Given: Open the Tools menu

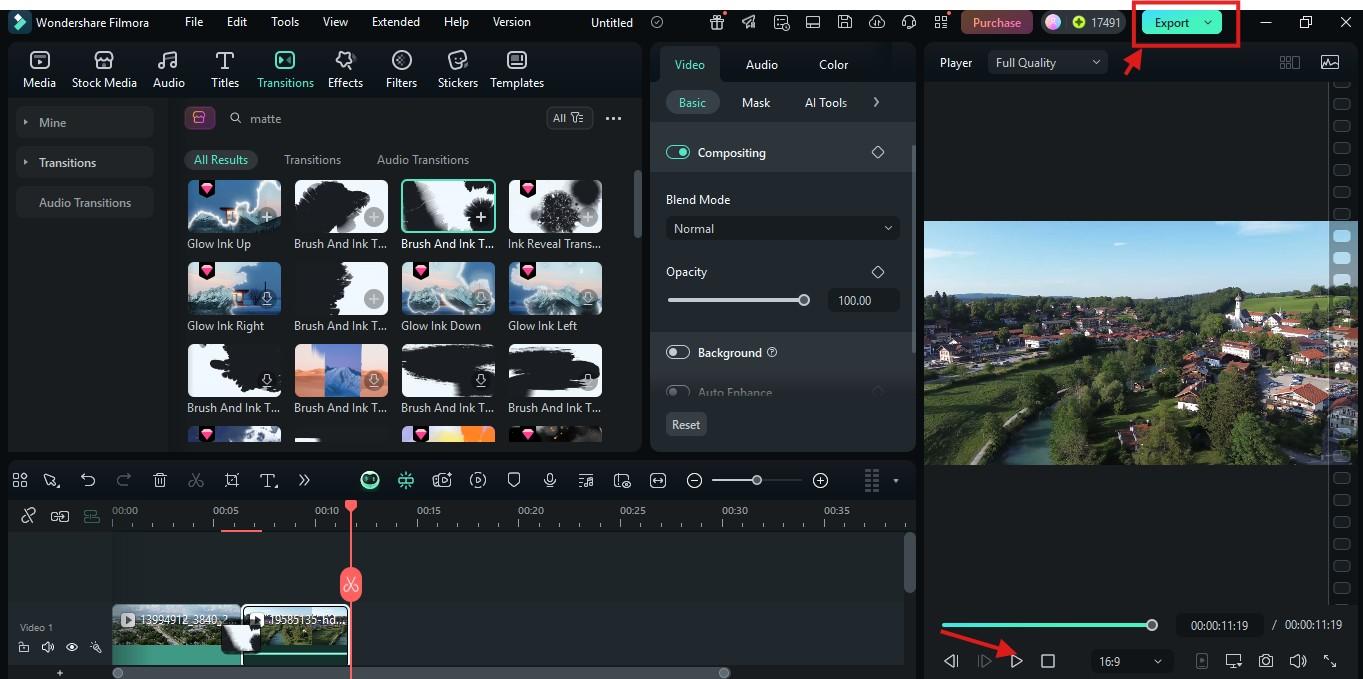Looking at the screenshot, I should pyautogui.click(x=285, y=22).
